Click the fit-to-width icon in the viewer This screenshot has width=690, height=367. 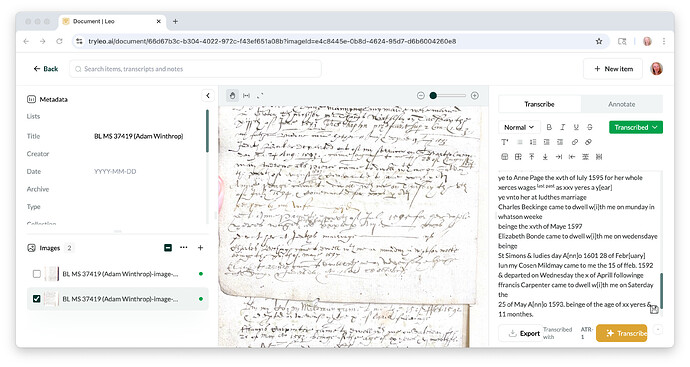pos(246,95)
